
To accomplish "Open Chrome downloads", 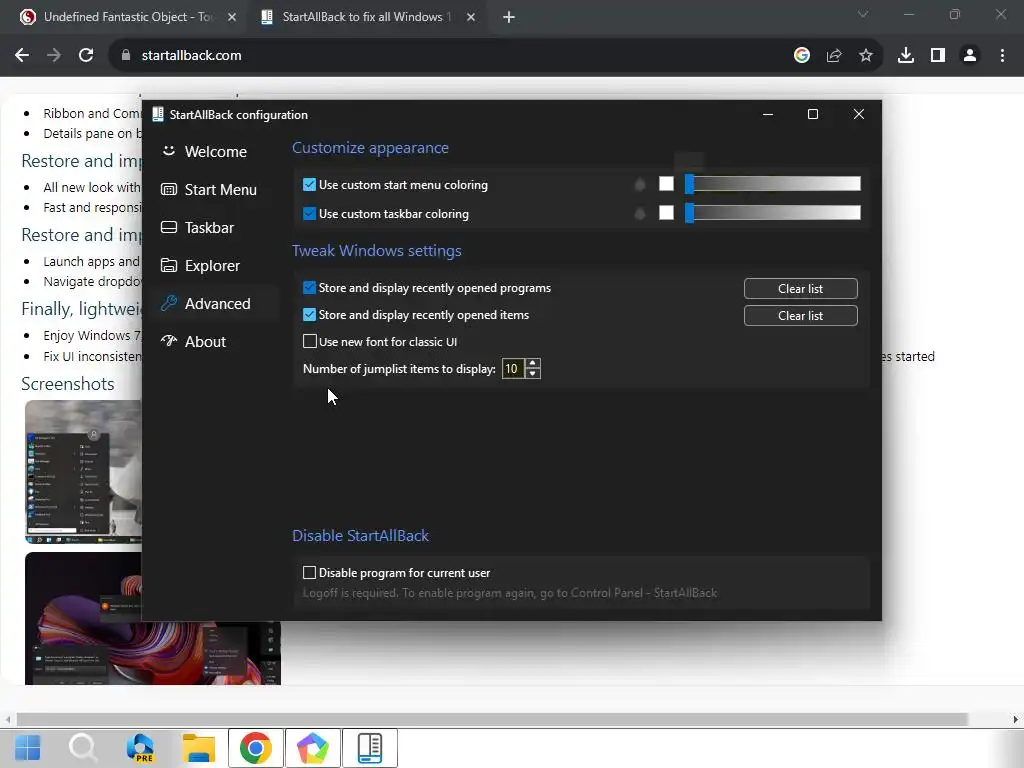I will (906, 56).
